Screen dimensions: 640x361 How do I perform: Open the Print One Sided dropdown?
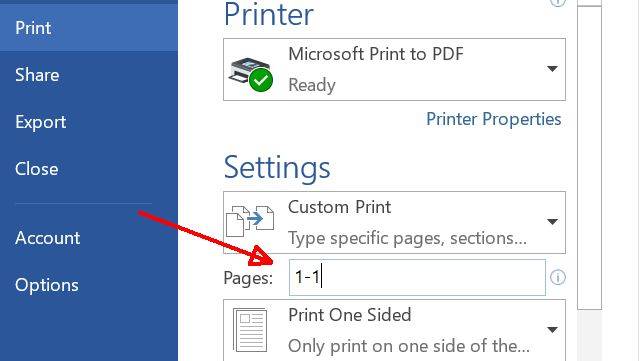tap(394, 330)
